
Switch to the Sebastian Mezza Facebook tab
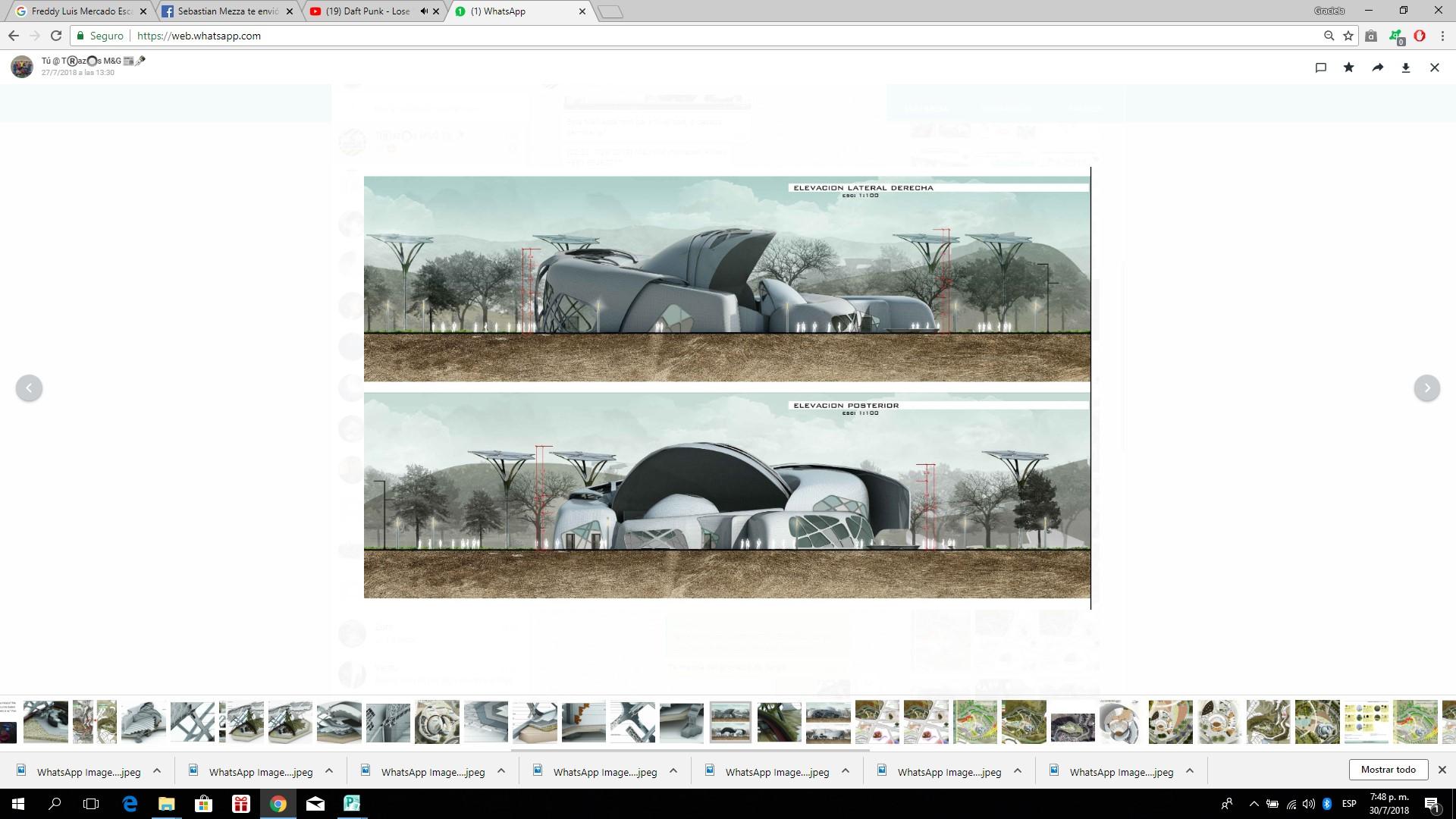click(227, 11)
